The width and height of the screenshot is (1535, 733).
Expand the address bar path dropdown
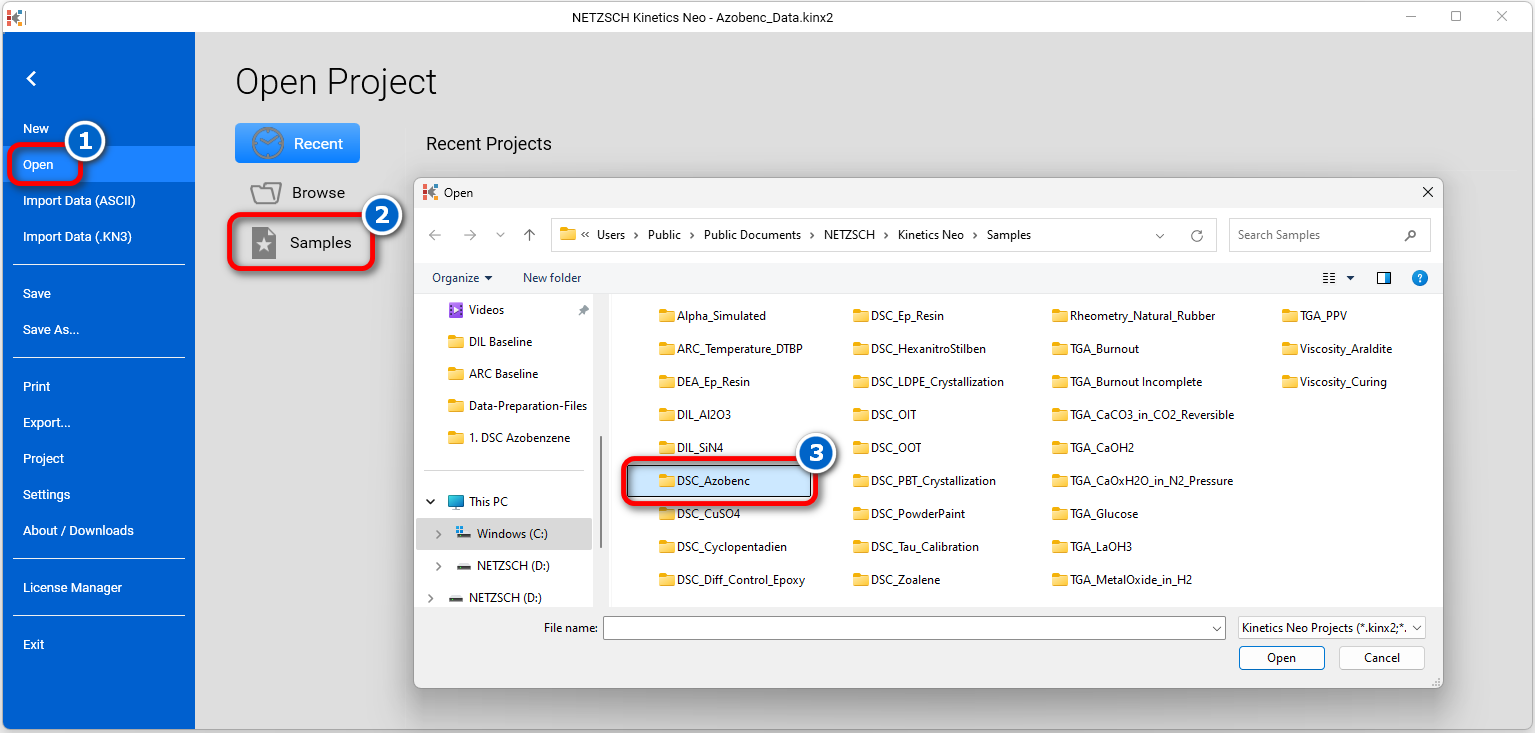click(x=1160, y=235)
